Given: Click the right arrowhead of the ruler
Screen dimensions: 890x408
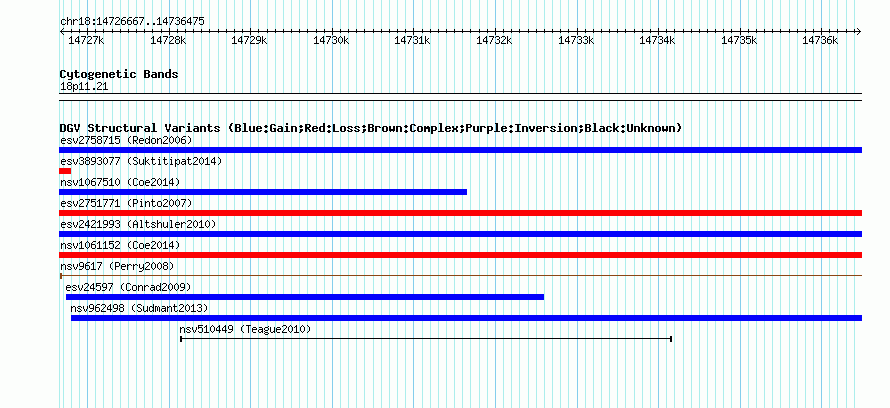Looking at the screenshot, I should coord(859,31).
